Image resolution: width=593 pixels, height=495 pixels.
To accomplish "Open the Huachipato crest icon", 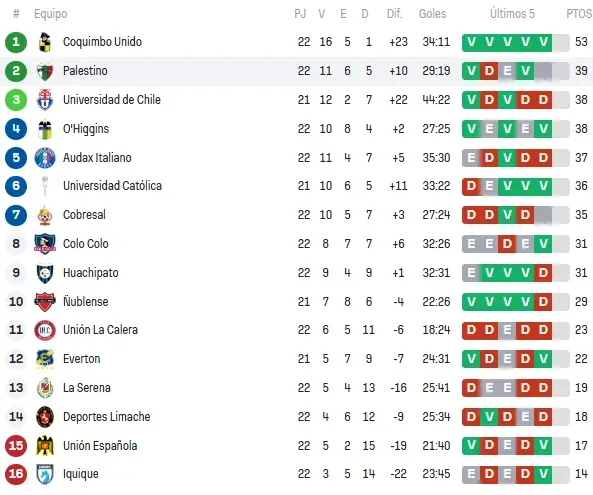I will click(x=45, y=273).
